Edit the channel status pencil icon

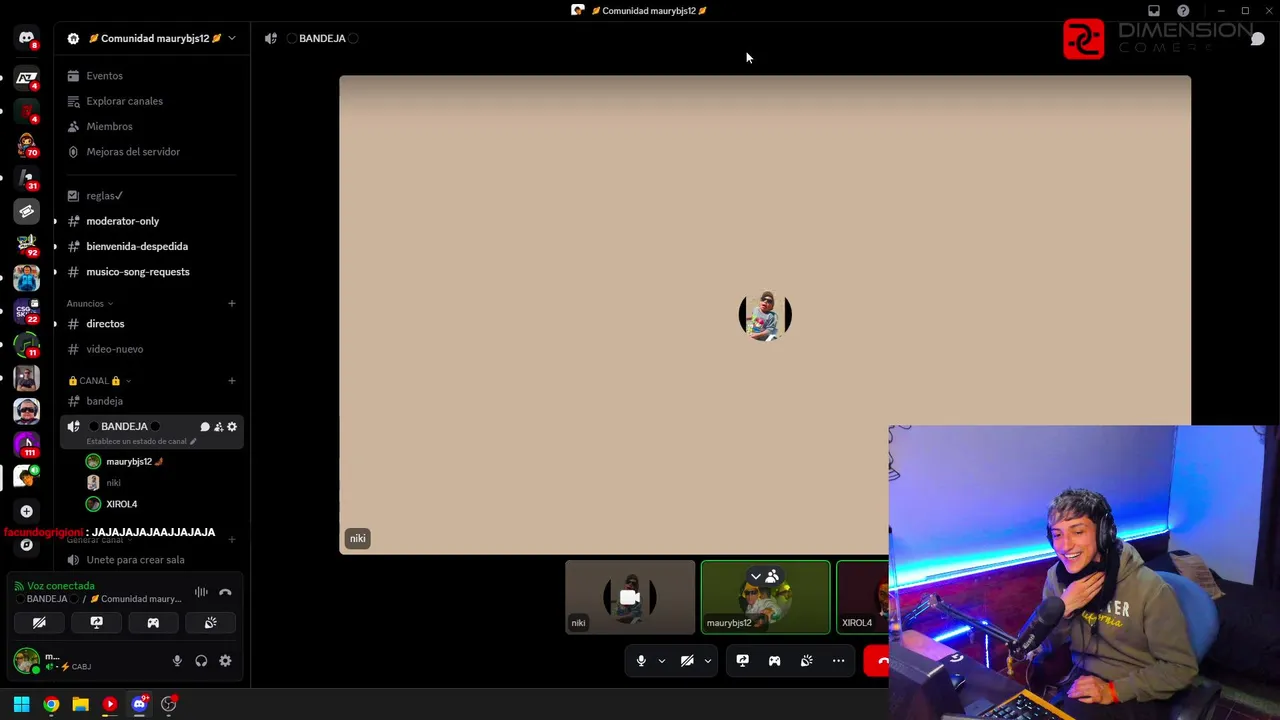(x=193, y=441)
